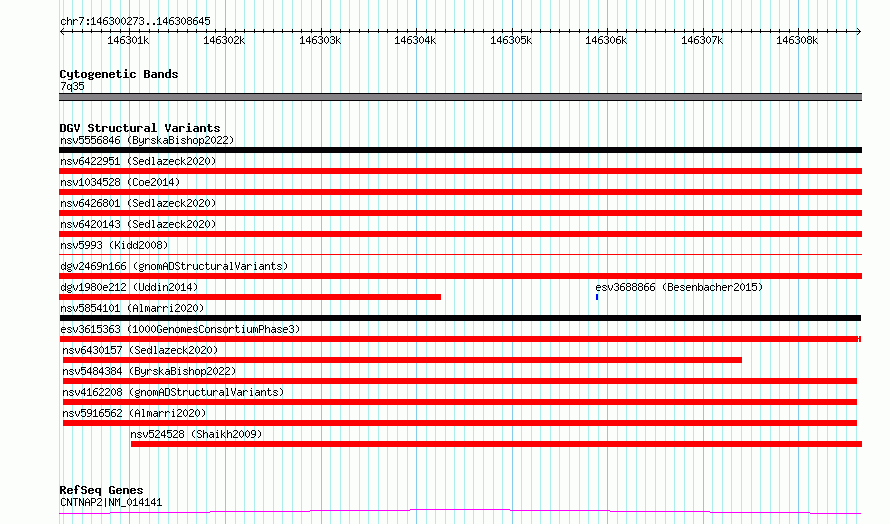
Task: Click the left arrow of the ruler
Action: point(62,31)
